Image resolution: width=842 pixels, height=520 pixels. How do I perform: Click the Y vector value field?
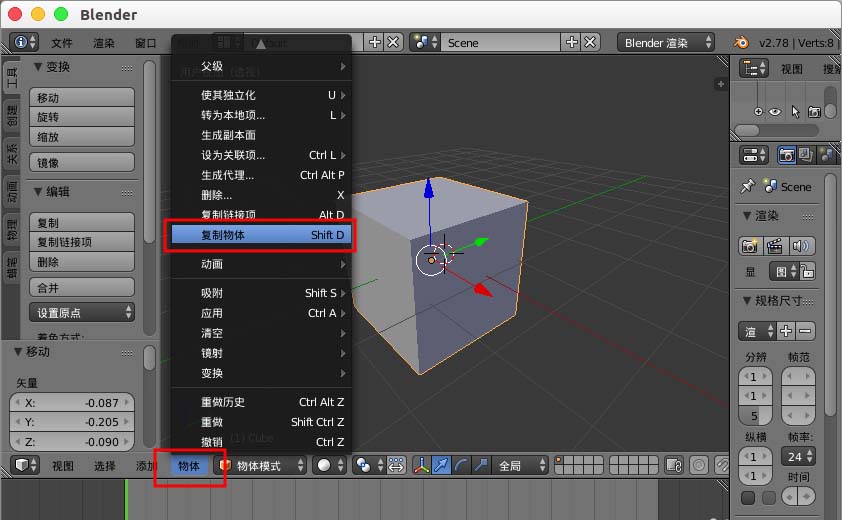click(x=72, y=422)
